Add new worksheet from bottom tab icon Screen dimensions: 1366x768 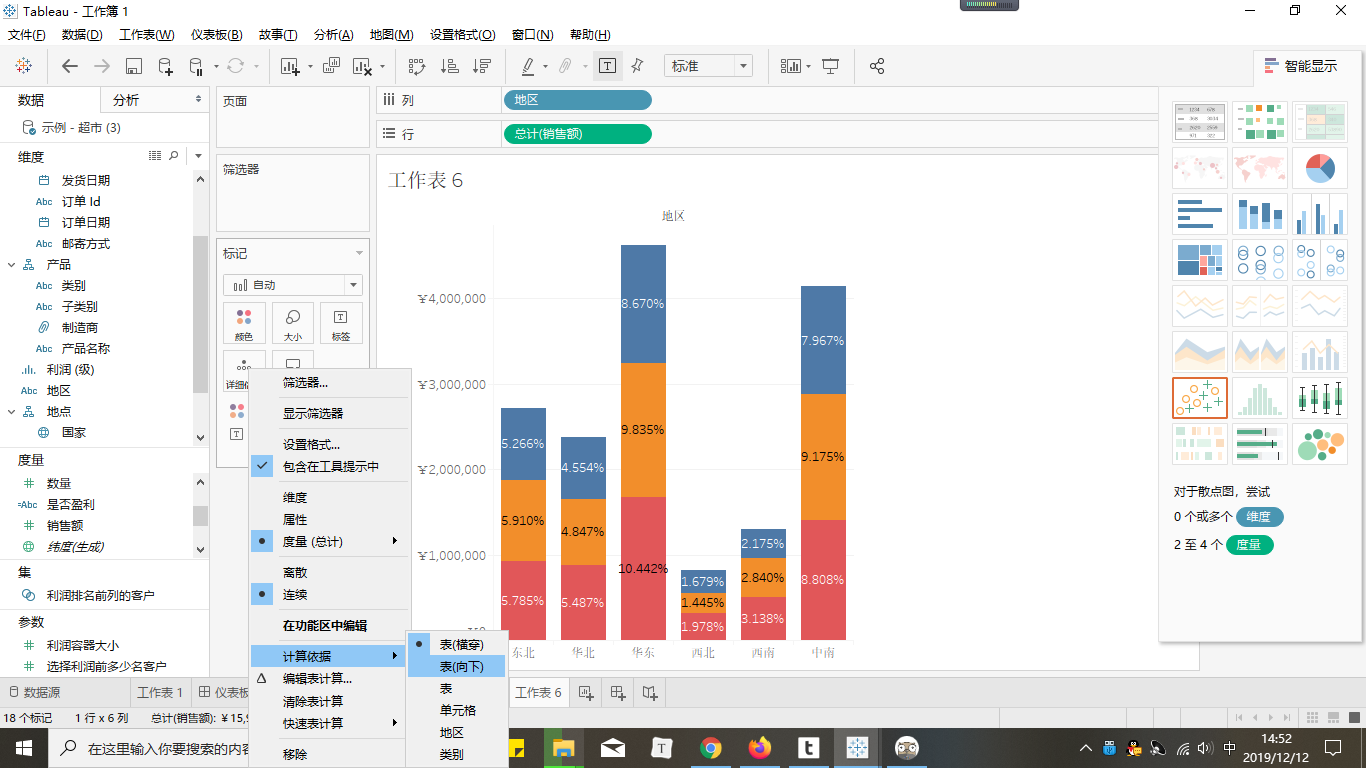coord(586,692)
